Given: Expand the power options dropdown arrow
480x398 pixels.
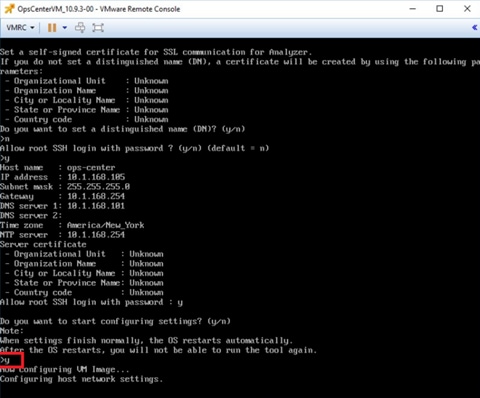Looking at the screenshot, I should [x=65, y=28].
